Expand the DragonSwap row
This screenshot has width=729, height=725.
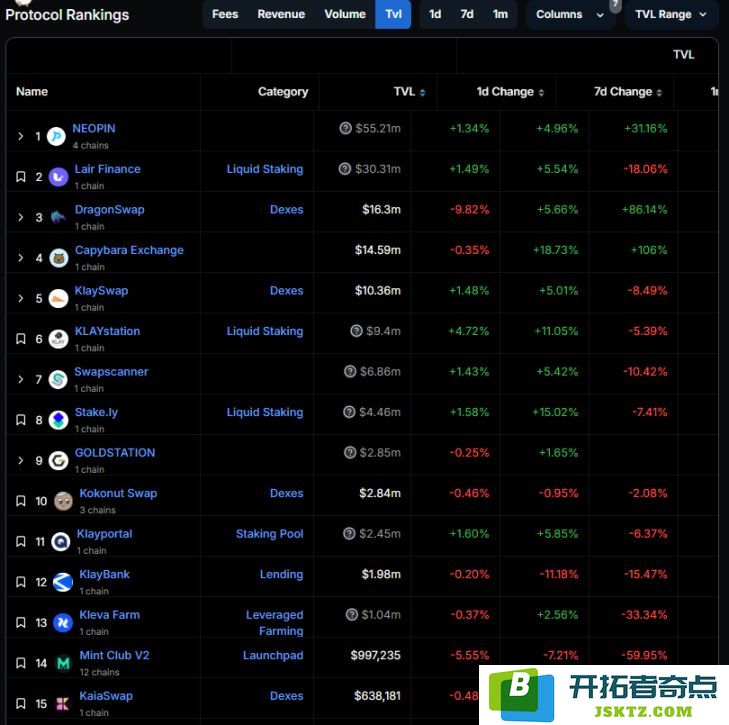tap(20, 217)
